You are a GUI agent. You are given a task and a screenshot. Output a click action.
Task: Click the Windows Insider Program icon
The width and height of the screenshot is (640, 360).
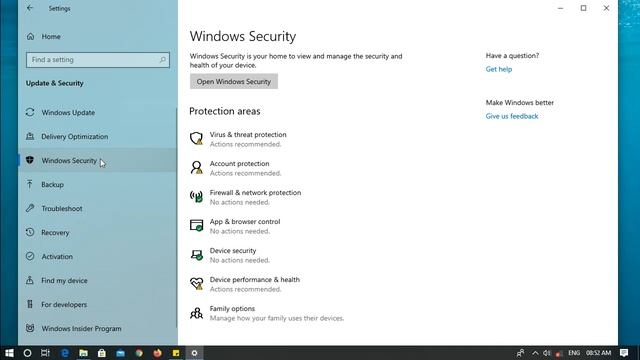tap(30, 328)
